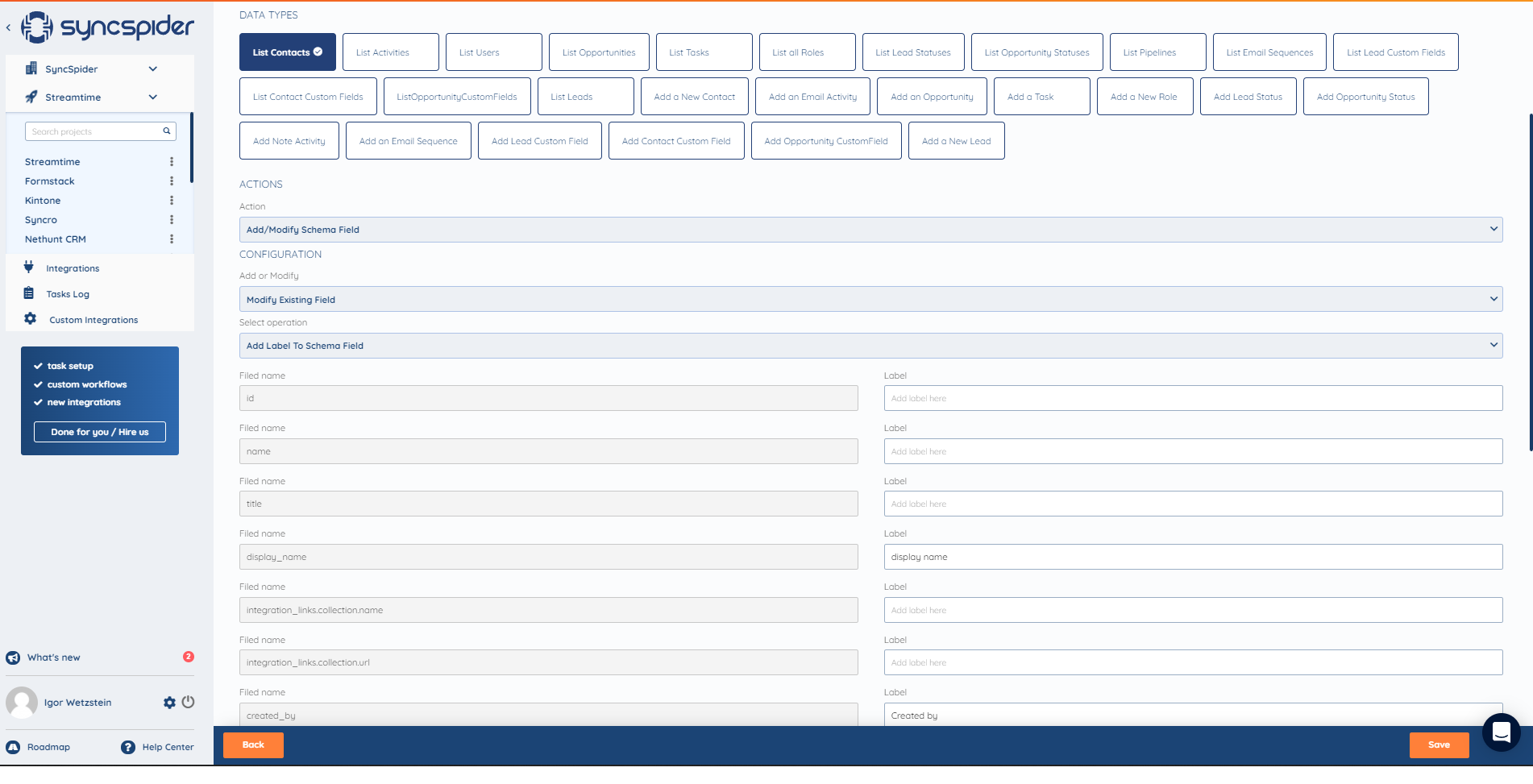The height and width of the screenshot is (784, 1533).
Task: Select the Add a New Contact data type
Action: pyautogui.click(x=695, y=97)
